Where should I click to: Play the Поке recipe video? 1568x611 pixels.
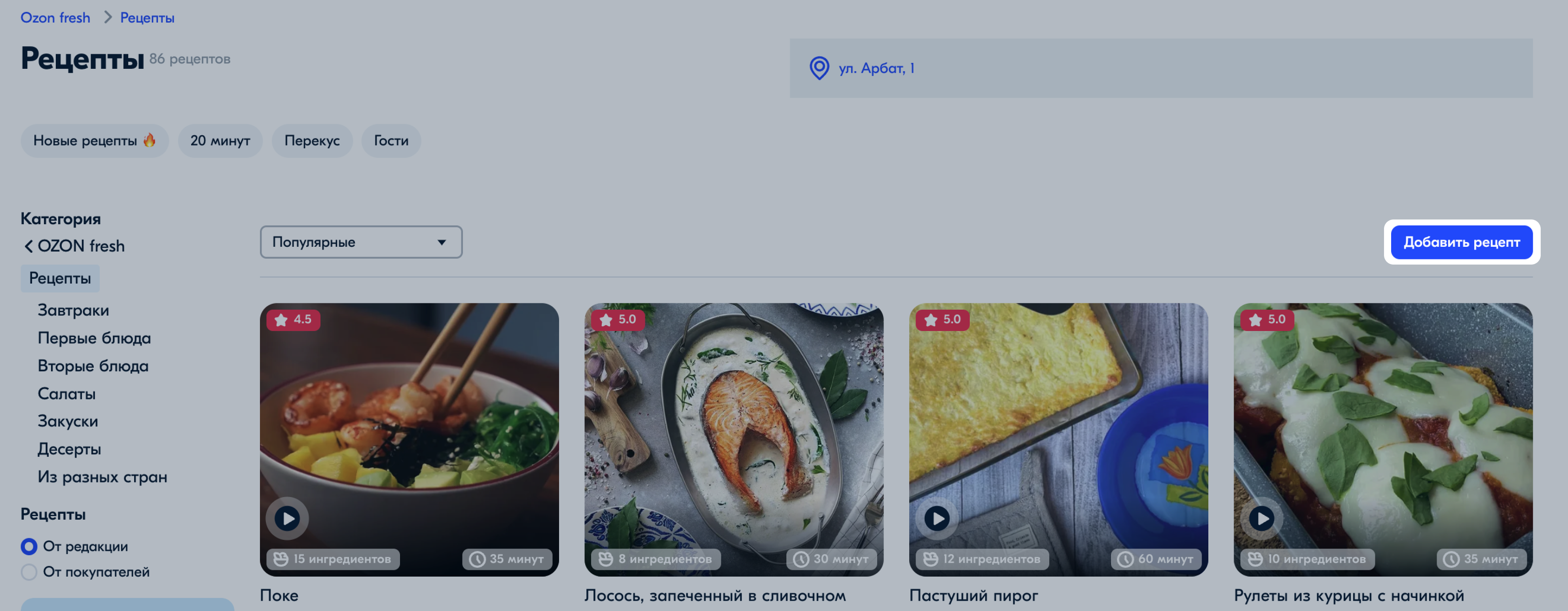tap(287, 518)
